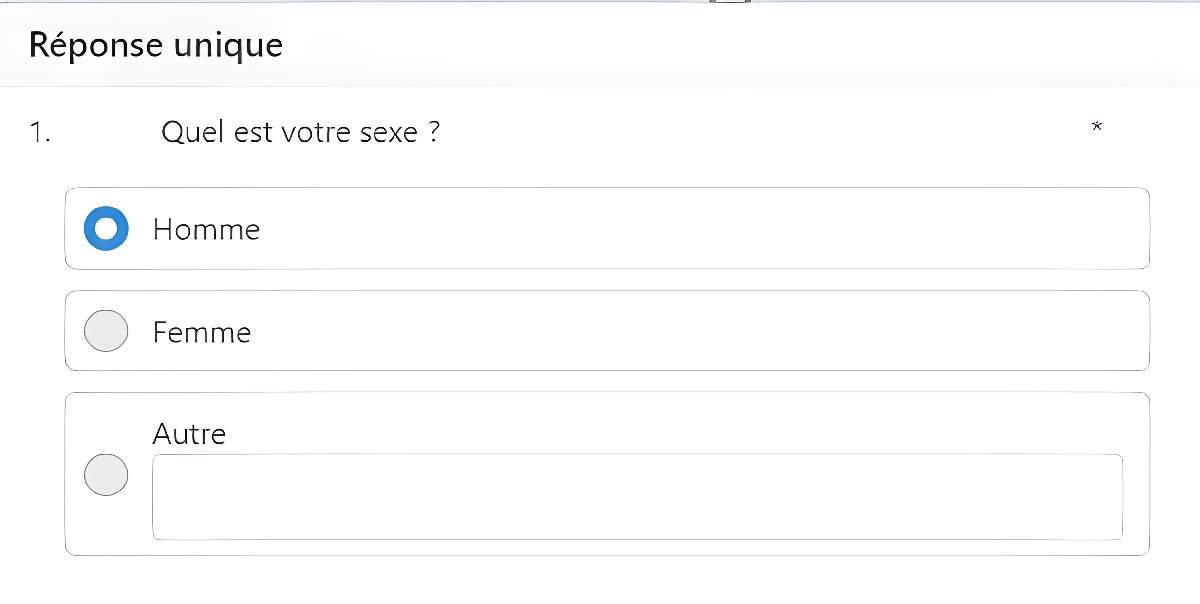Viewport: 1200px width, 604px height.
Task: Click the question mark ending the question
Action: click(x=433, y=132)
